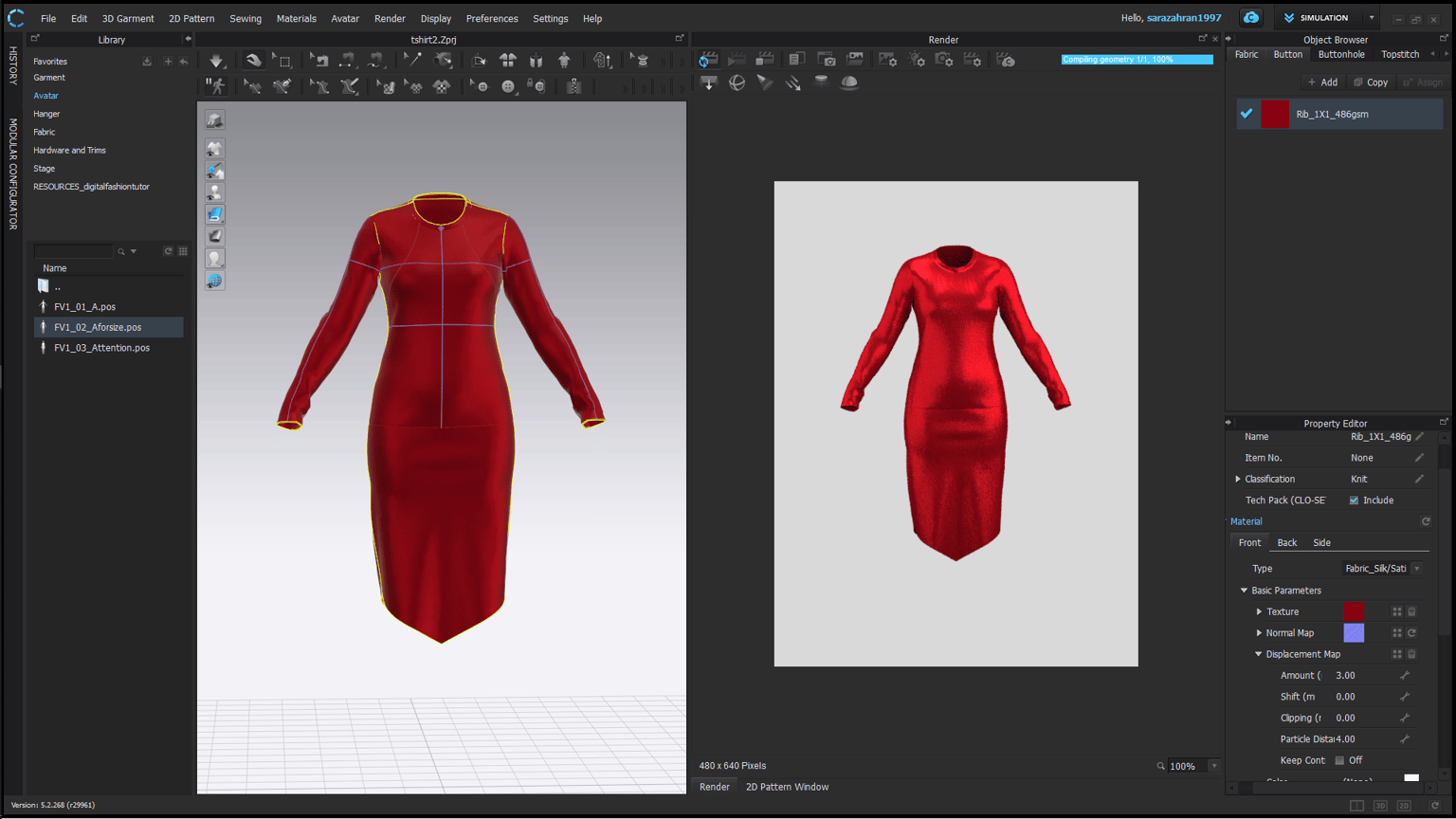
Task: Reset the Normal Map refresh icon
Action: click(1411, 633)
